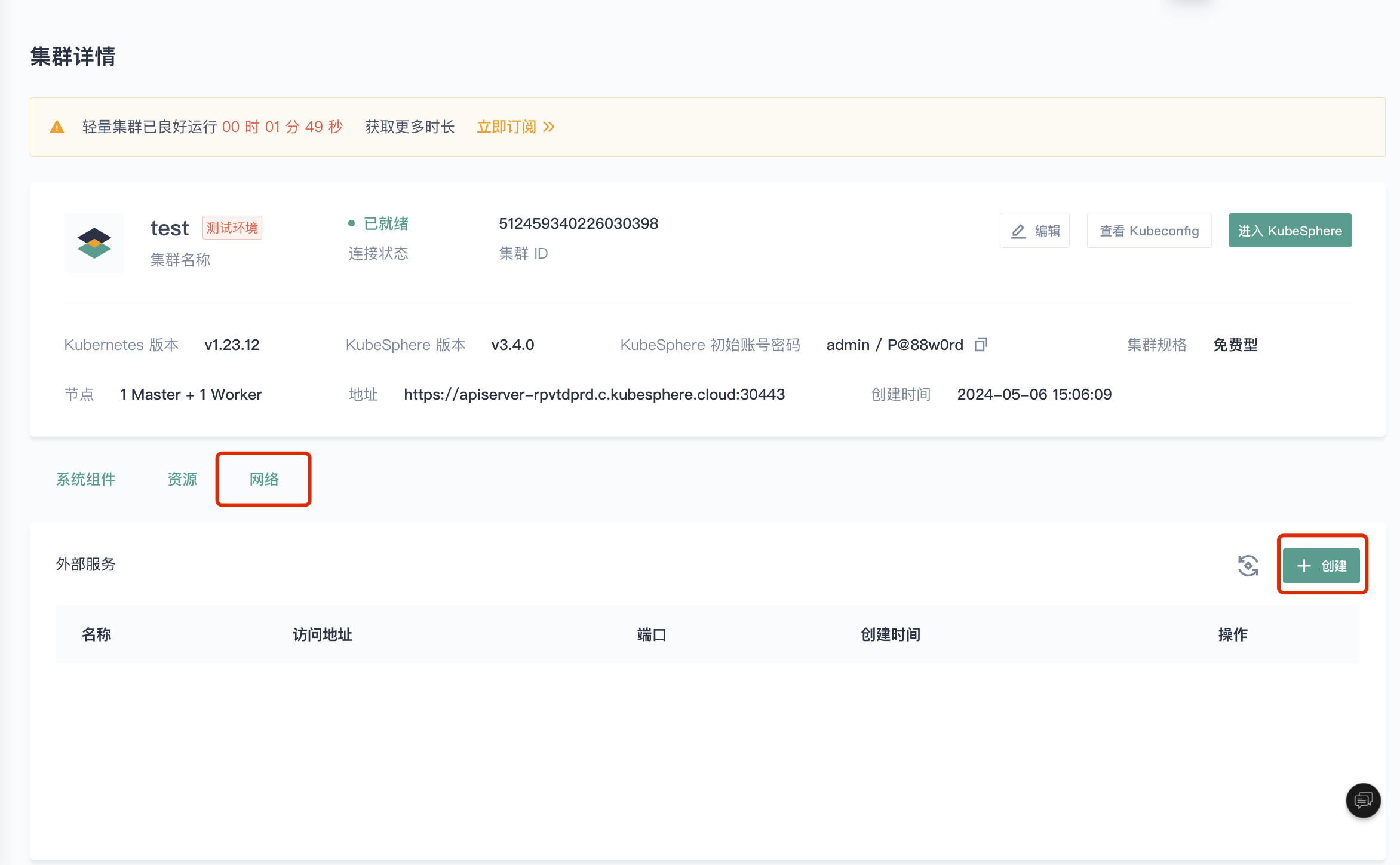Click the test environment tag
The image size is (1400, 865).
[232, 228]
